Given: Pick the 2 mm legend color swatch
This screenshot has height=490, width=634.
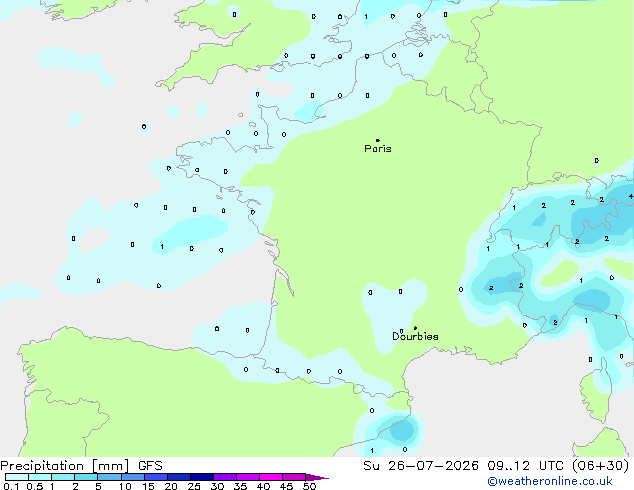Looking at the screenshot, I should (x=86, y=477).
